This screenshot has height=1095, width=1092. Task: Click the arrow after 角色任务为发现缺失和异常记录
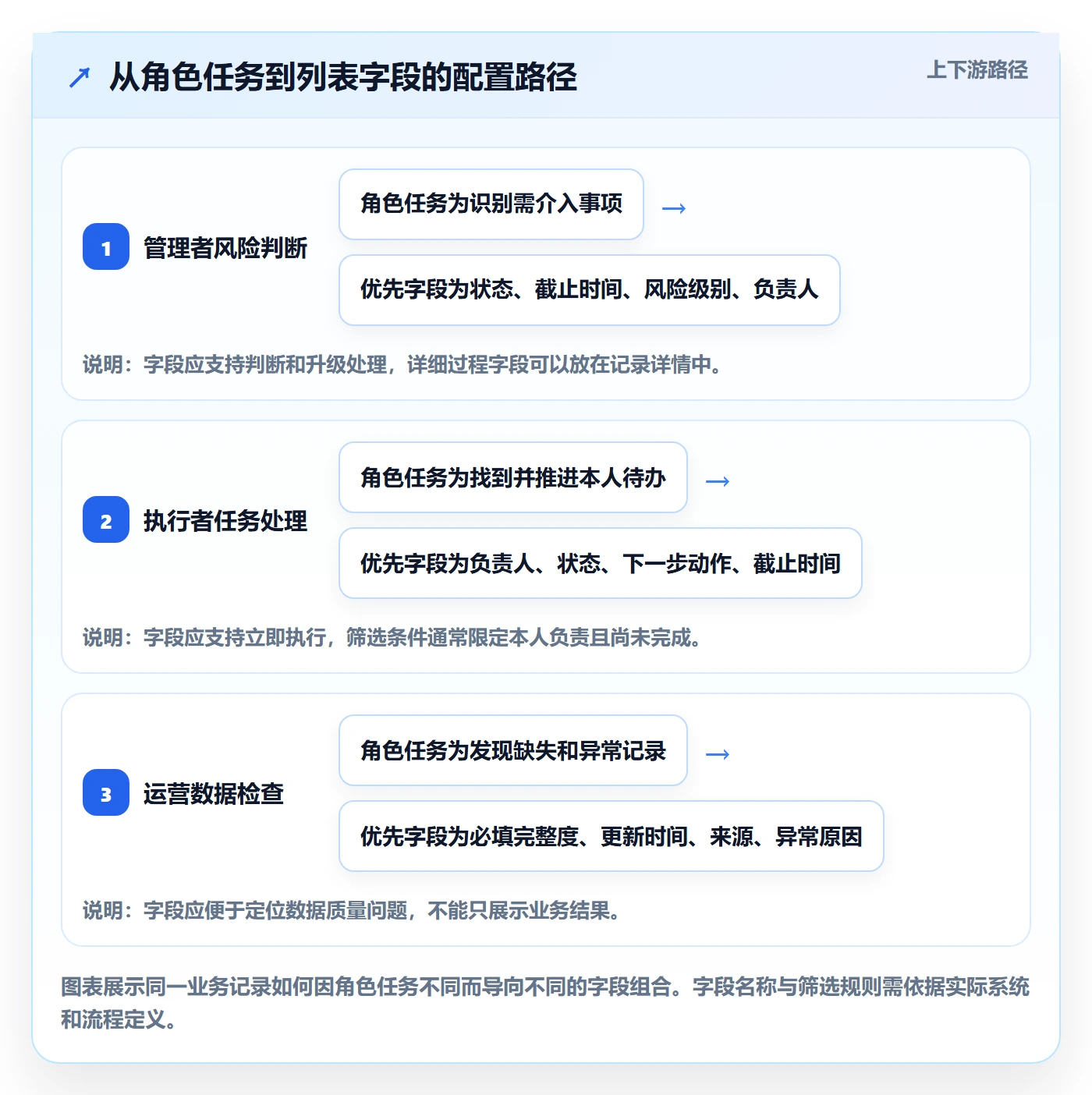718,754
